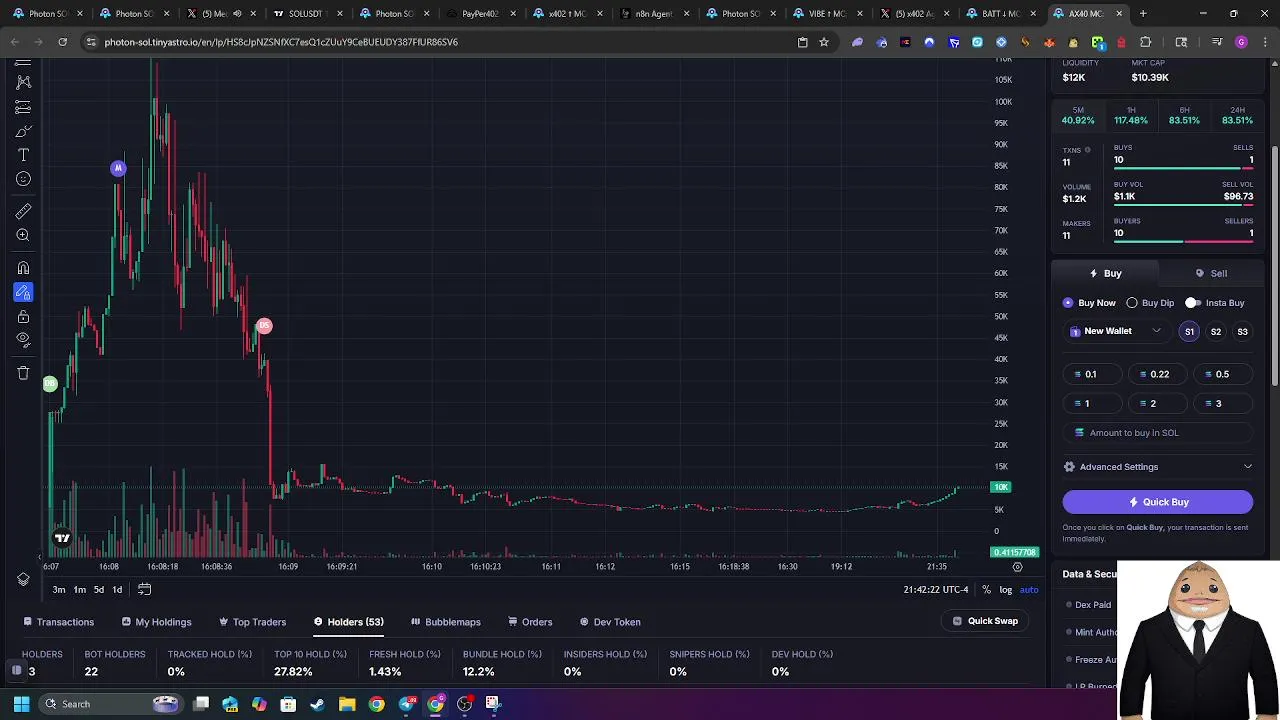This screenshot has height=720, width=1280.
Task: Pick the 3 SOL buy amount
Action: tap(1221, 404)
